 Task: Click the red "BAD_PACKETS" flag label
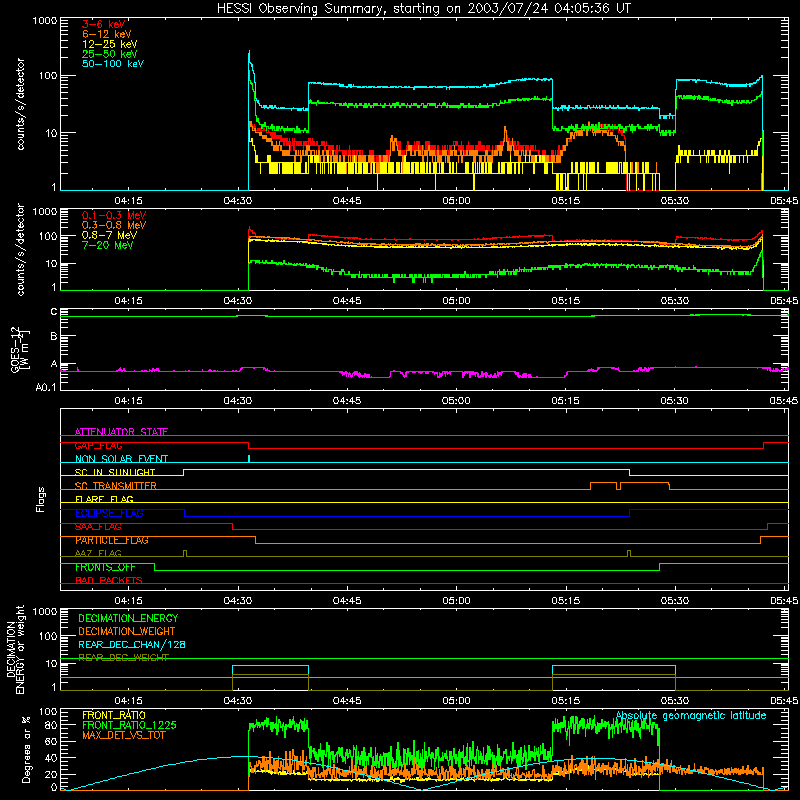coord(109,581)
